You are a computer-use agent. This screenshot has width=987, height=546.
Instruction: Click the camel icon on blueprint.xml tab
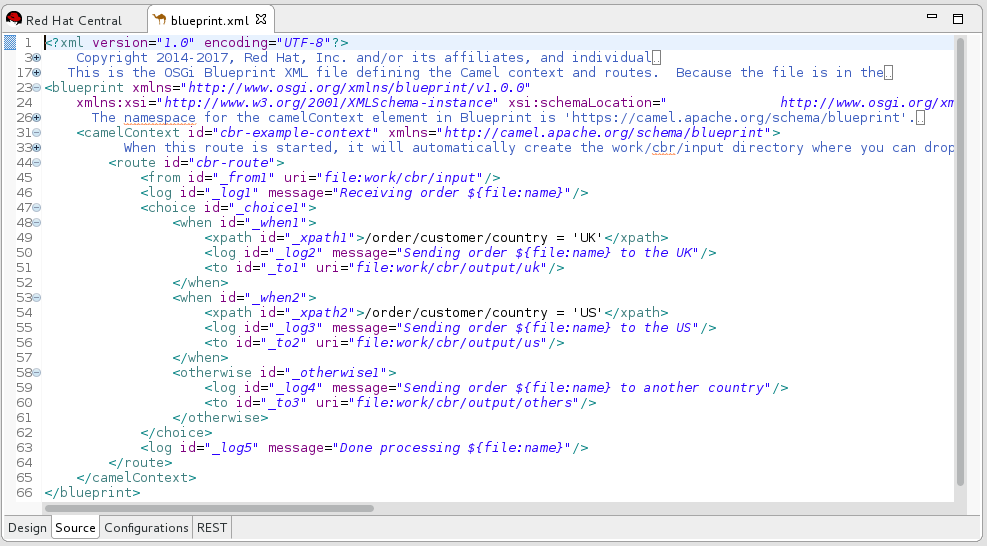pyautogui.click(x=160, y=20)
